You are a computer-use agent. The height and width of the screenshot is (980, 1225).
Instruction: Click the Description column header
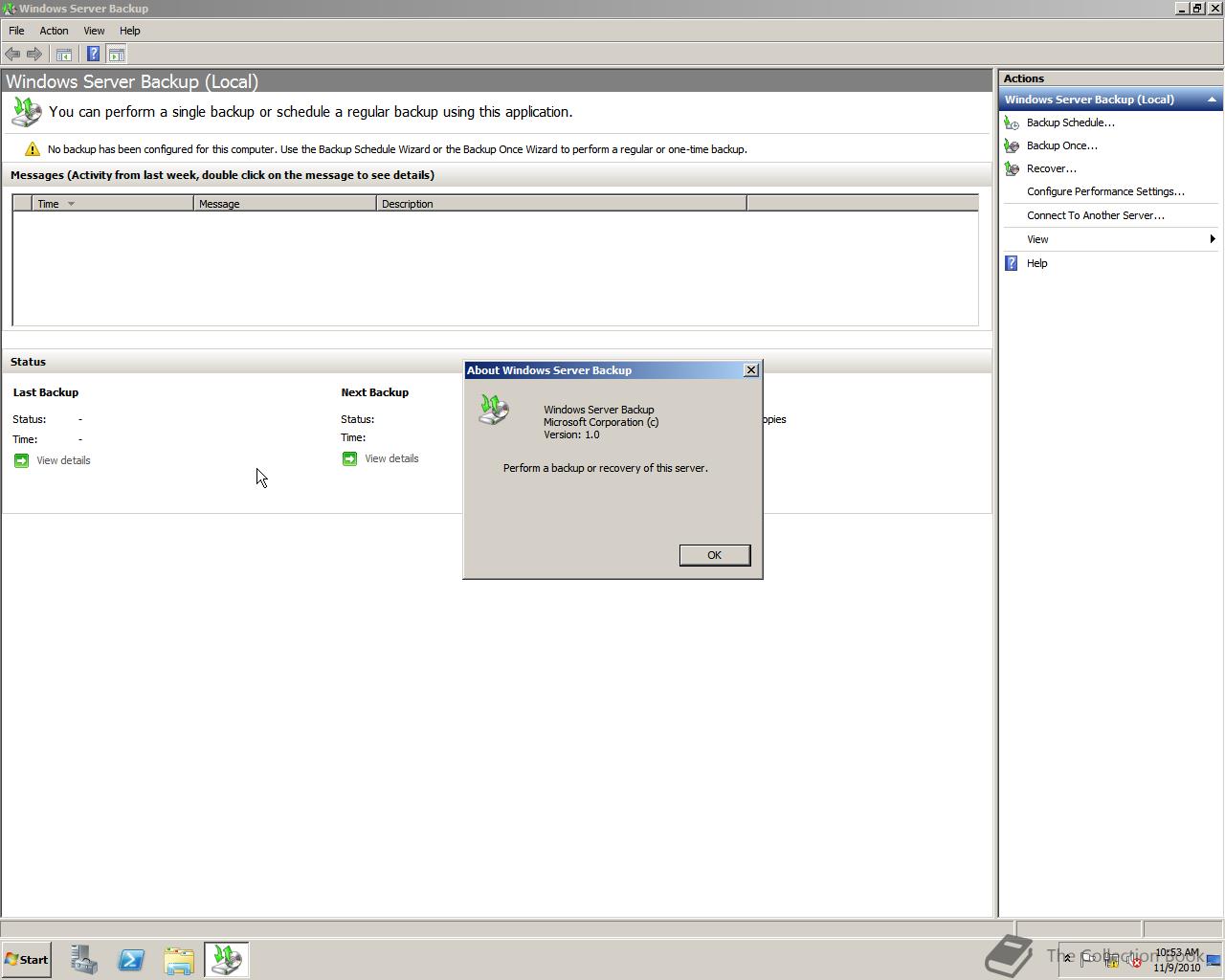[562, 204]
